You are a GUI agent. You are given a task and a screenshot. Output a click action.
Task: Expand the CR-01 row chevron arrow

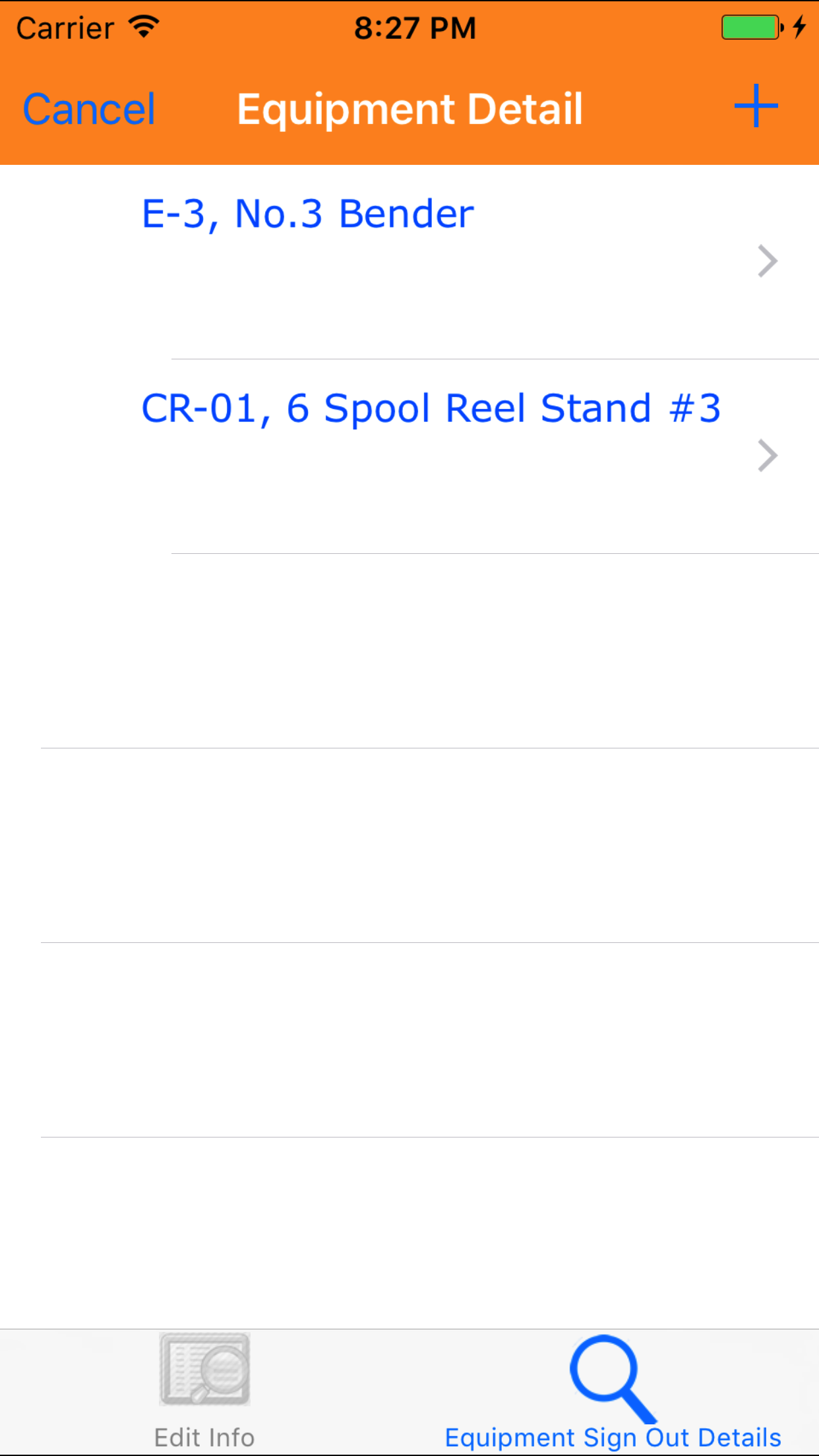click(x=768, y=456)
